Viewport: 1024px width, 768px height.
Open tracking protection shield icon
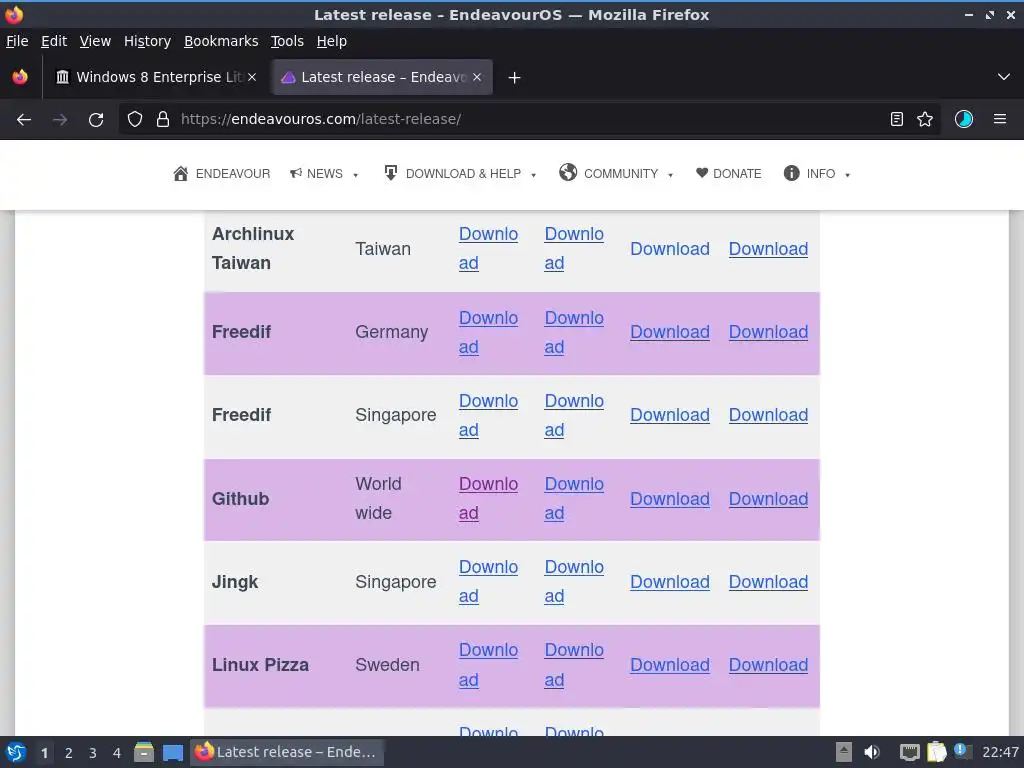tap(135, 119)
